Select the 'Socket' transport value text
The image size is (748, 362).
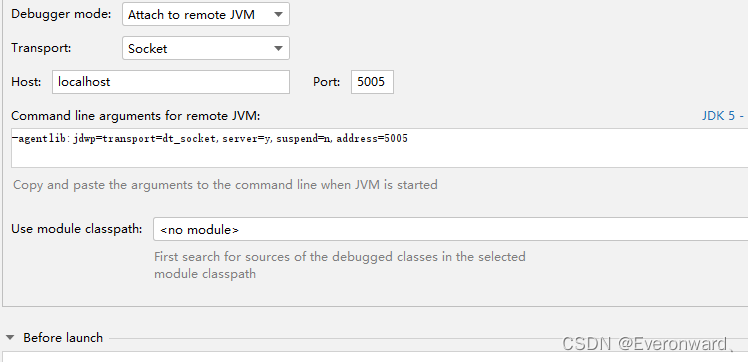click(147, 49)
